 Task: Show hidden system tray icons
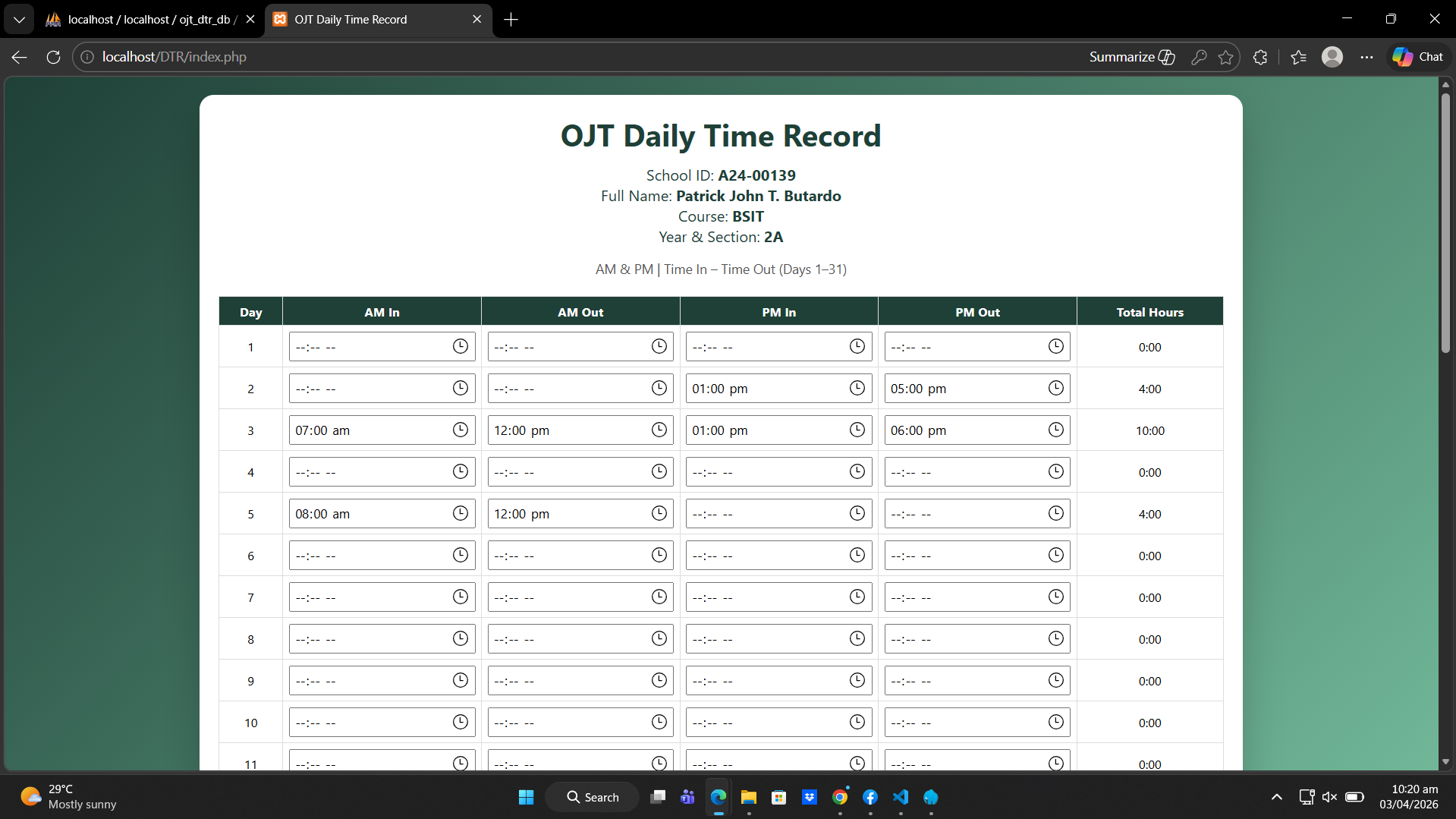(1277, 797)
